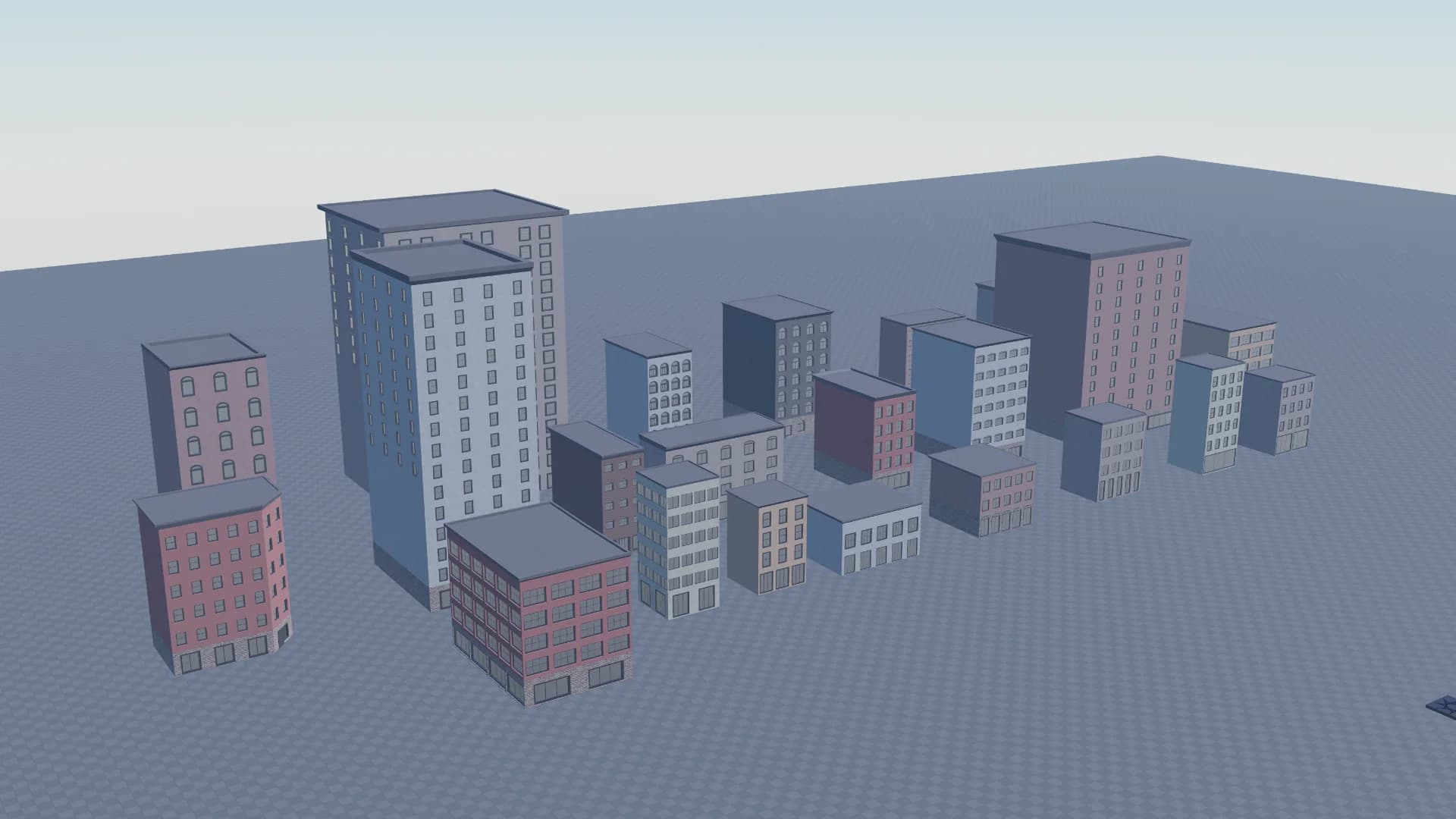This screenshot has height=819, width=1456.
Task: Select the low mauve building with ground-floor storefronts
Action: pyautogui.click(x=984, y=491)
